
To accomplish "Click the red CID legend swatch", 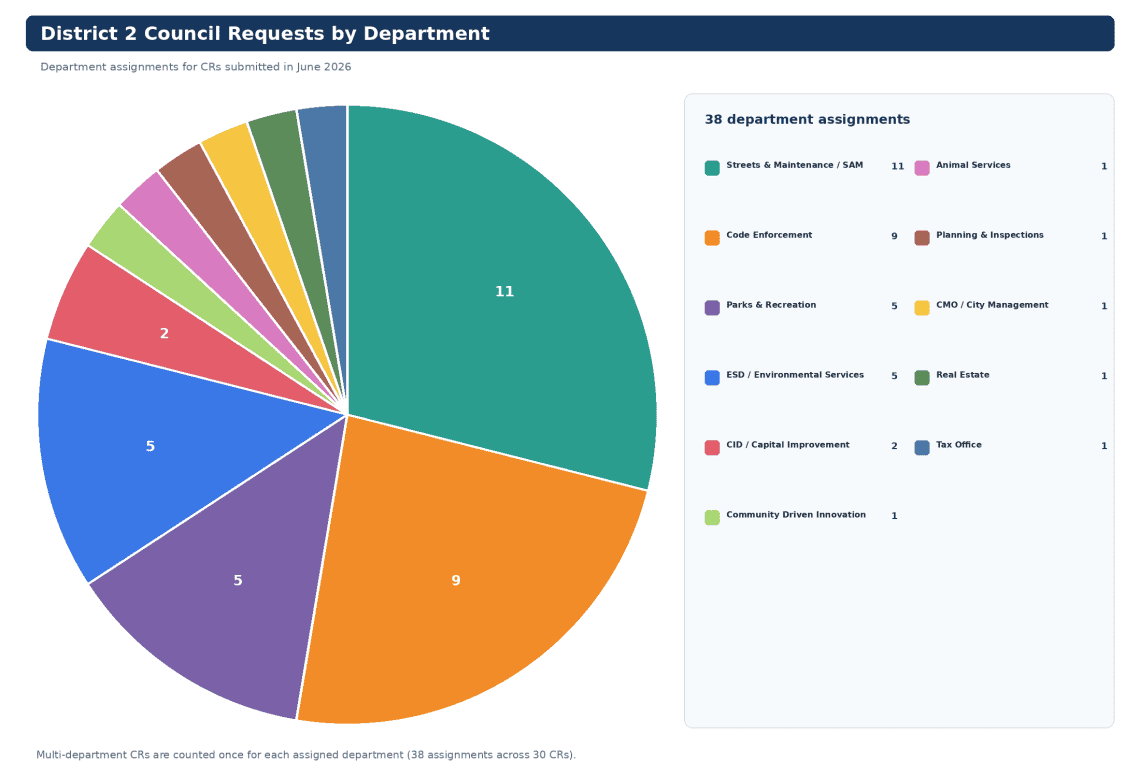I will pyautogui.click(x=712, y=447).
